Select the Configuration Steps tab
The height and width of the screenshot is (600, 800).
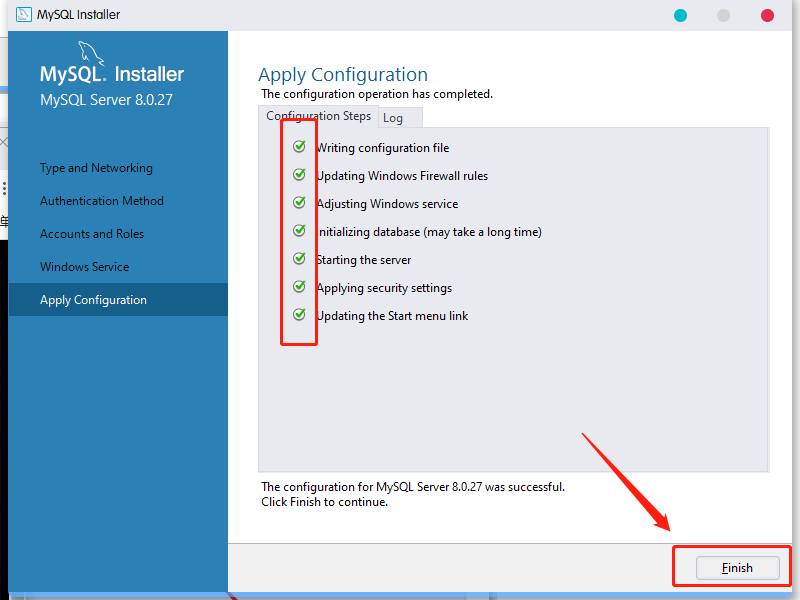click(318, 116)
